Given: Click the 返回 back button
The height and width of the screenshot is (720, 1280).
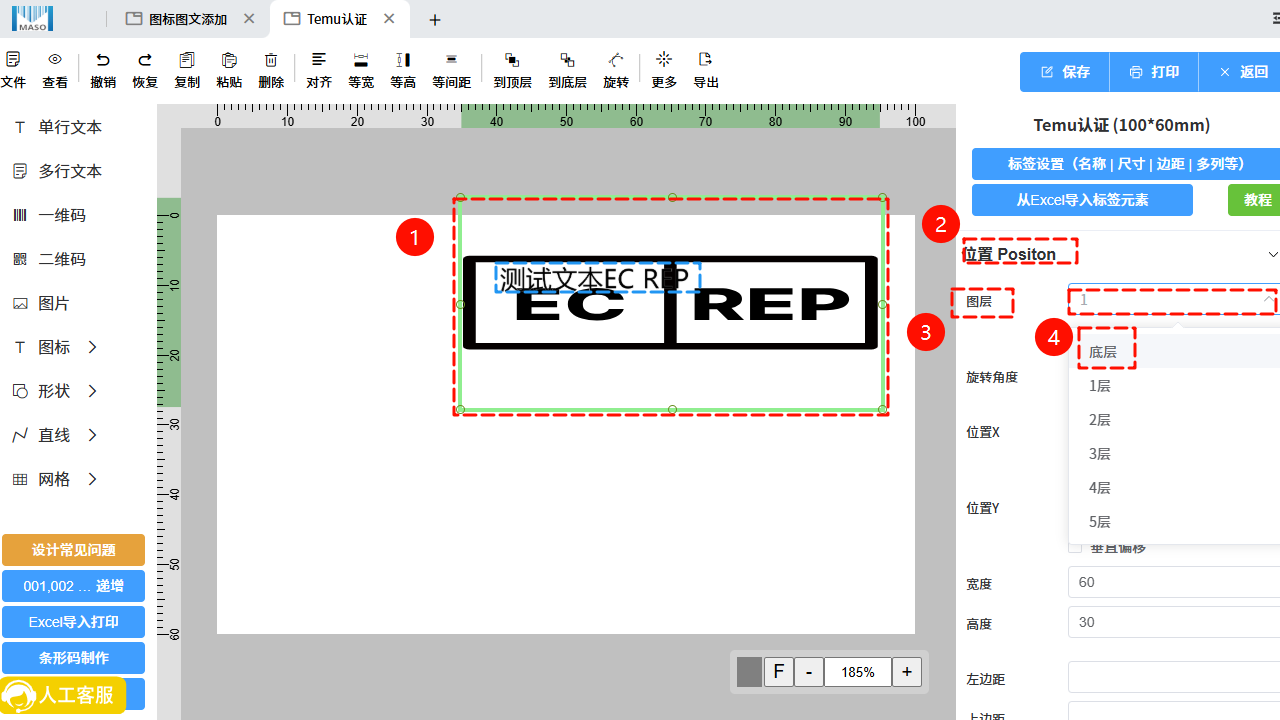Looking at the screenshot, I should pyautogui.click(x=1240, y=72).
